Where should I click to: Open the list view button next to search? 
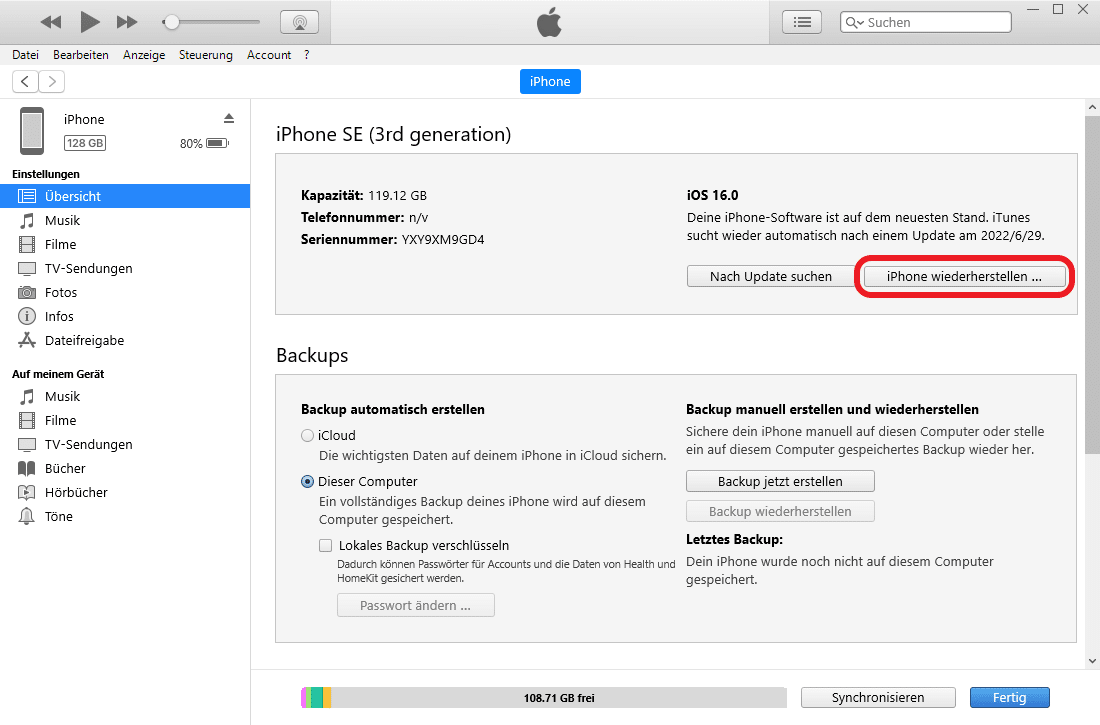pyautogui.click(x=802, y=22)
